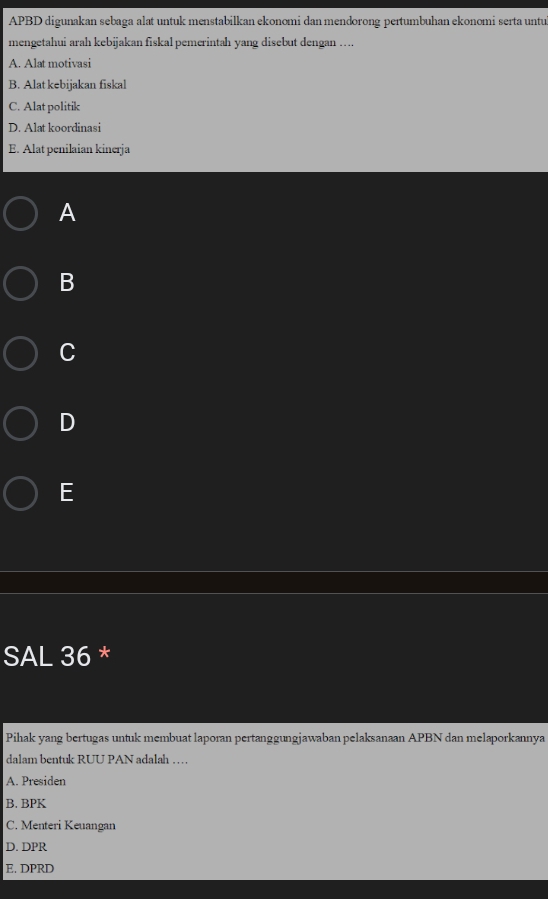Click 'E. Alat penilaian kinerja' text line
The width and height of the screenshot is (548, 899).
[x=69, y=149]
